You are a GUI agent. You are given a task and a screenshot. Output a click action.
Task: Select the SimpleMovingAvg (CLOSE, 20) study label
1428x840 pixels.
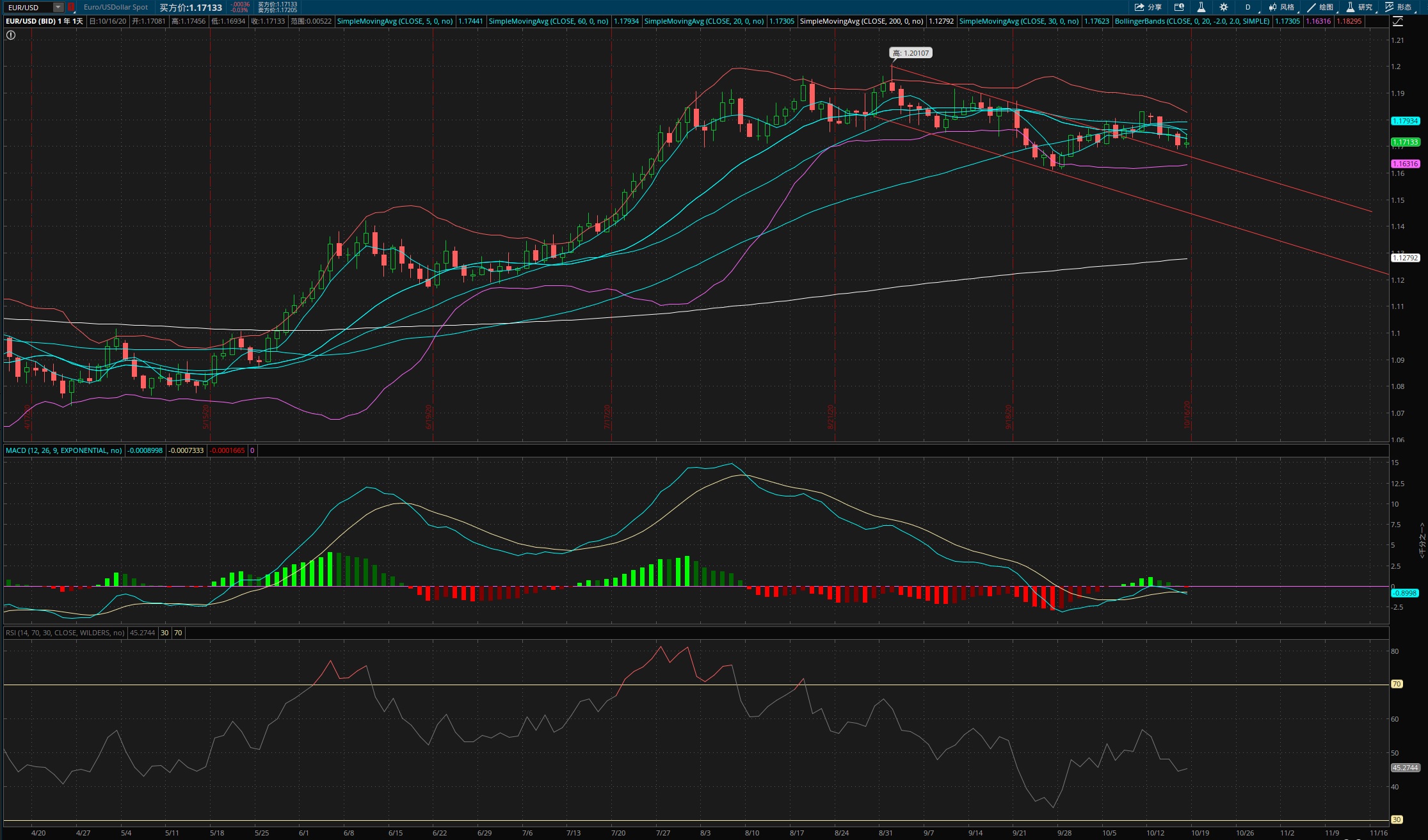pos(704,21)
